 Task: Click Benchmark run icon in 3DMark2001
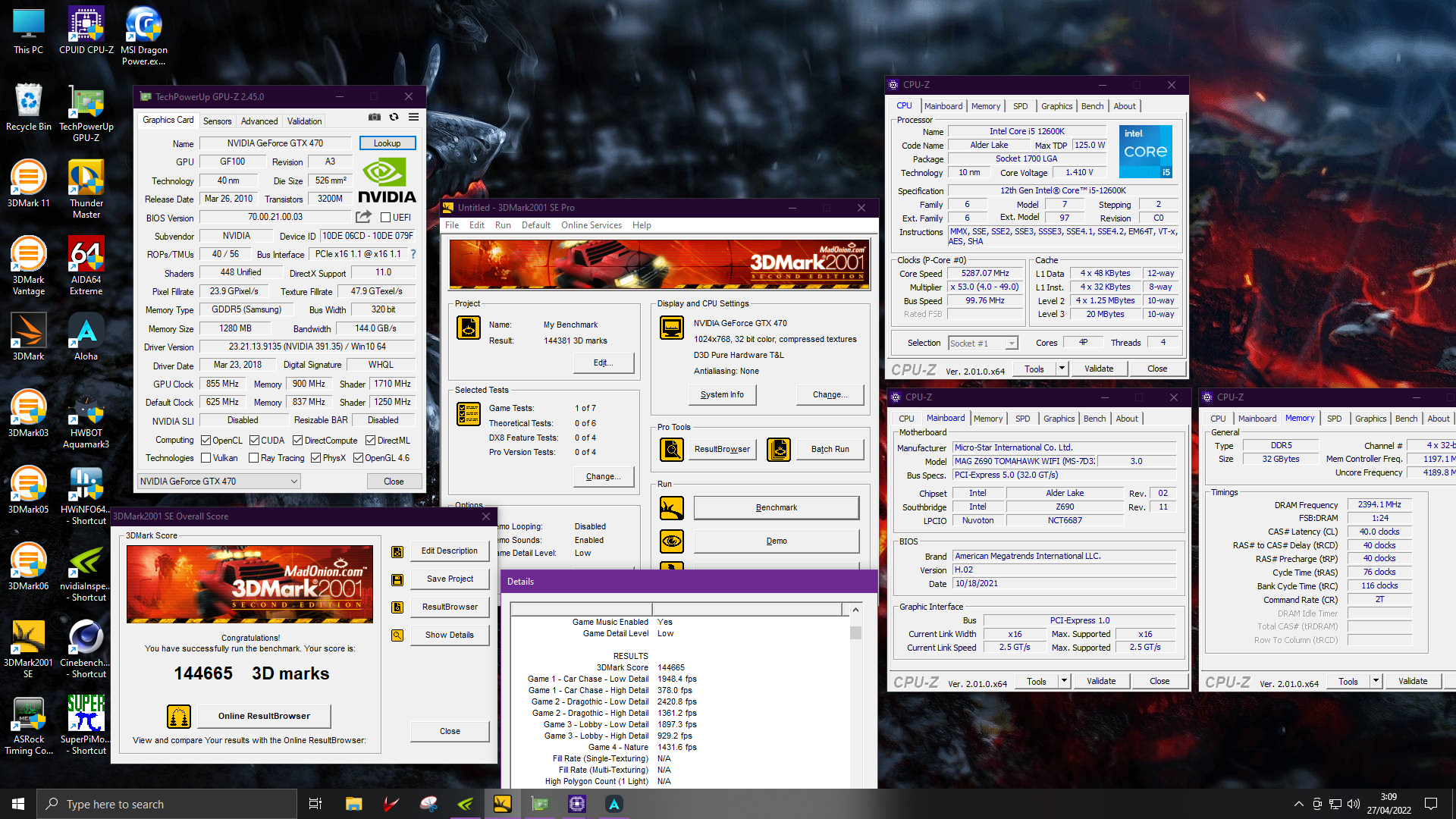tap(672, 507)
